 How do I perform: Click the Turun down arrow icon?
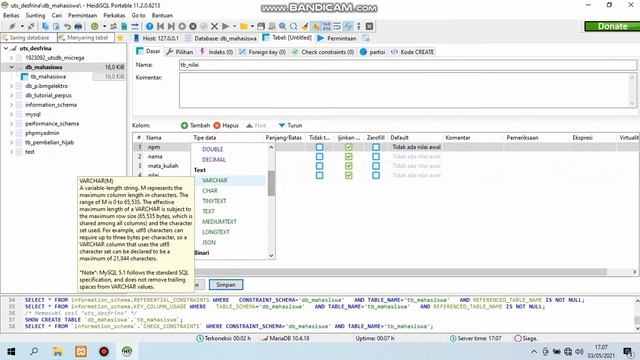click(282, 125)
